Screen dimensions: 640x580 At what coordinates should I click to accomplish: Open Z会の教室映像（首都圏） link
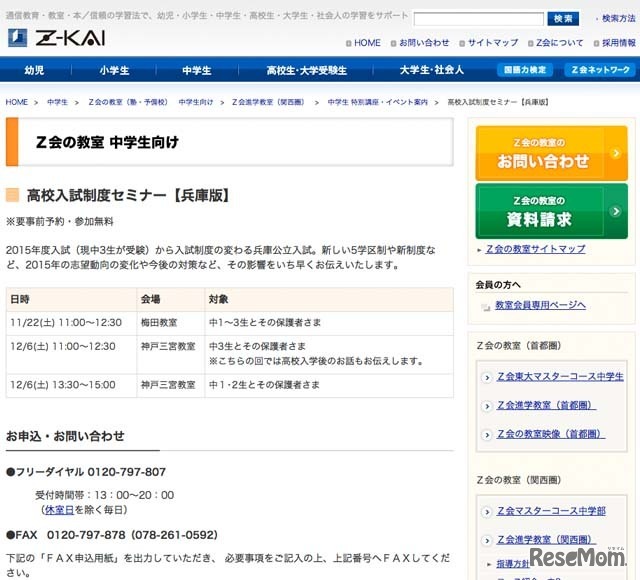551,434
